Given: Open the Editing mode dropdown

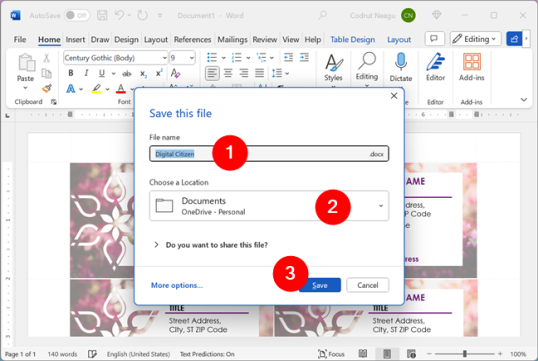Looking at the screenshot, I should (476, 39).
